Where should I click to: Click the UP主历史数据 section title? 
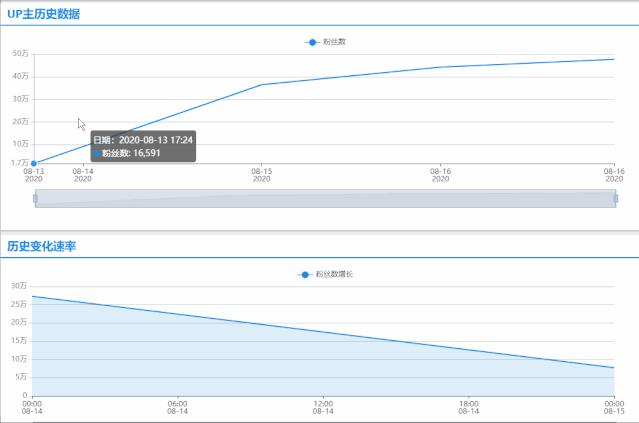click(43, 14)
